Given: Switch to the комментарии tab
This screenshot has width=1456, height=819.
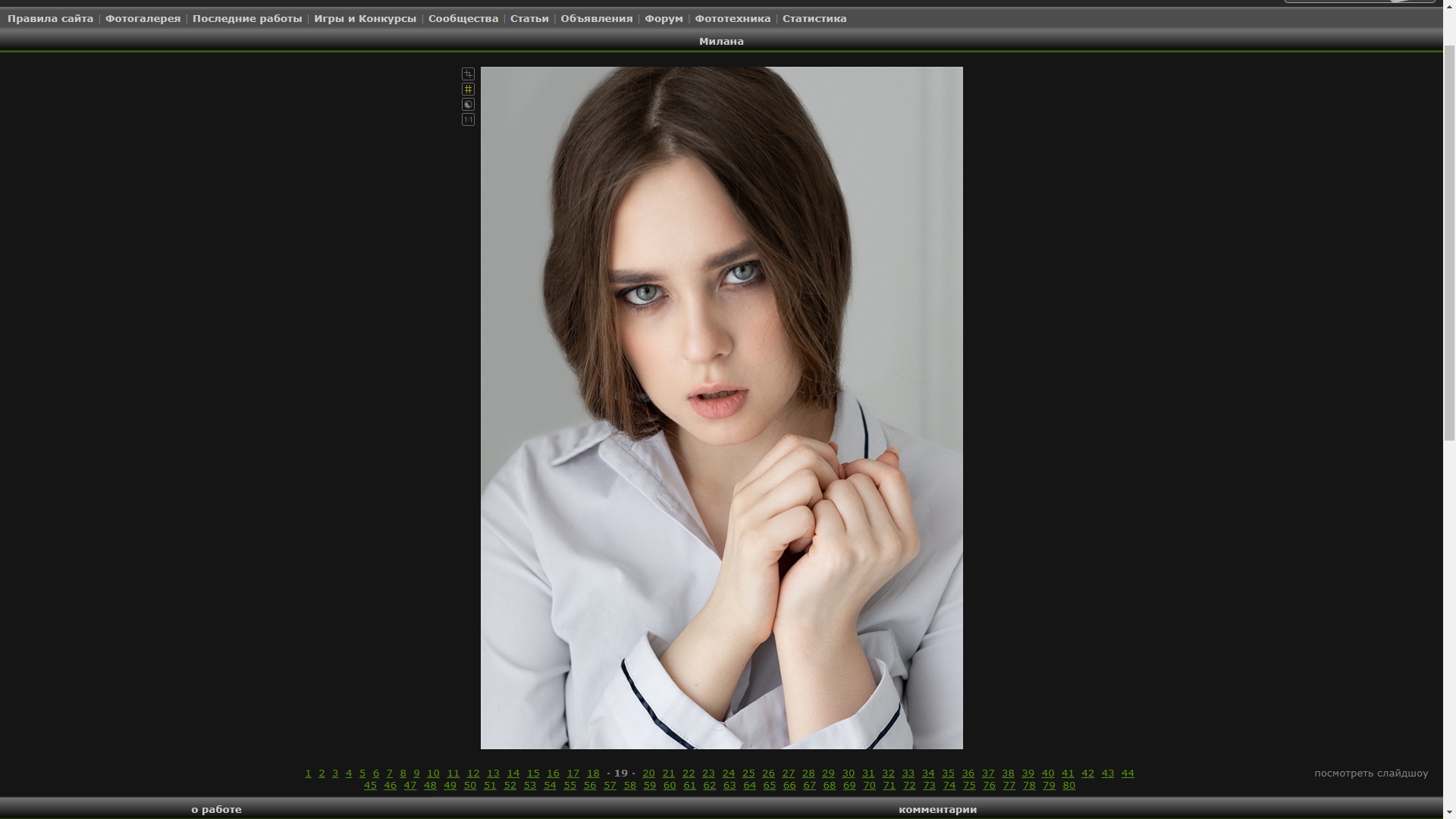Looking at the screenshot, I should coord(937,809).
